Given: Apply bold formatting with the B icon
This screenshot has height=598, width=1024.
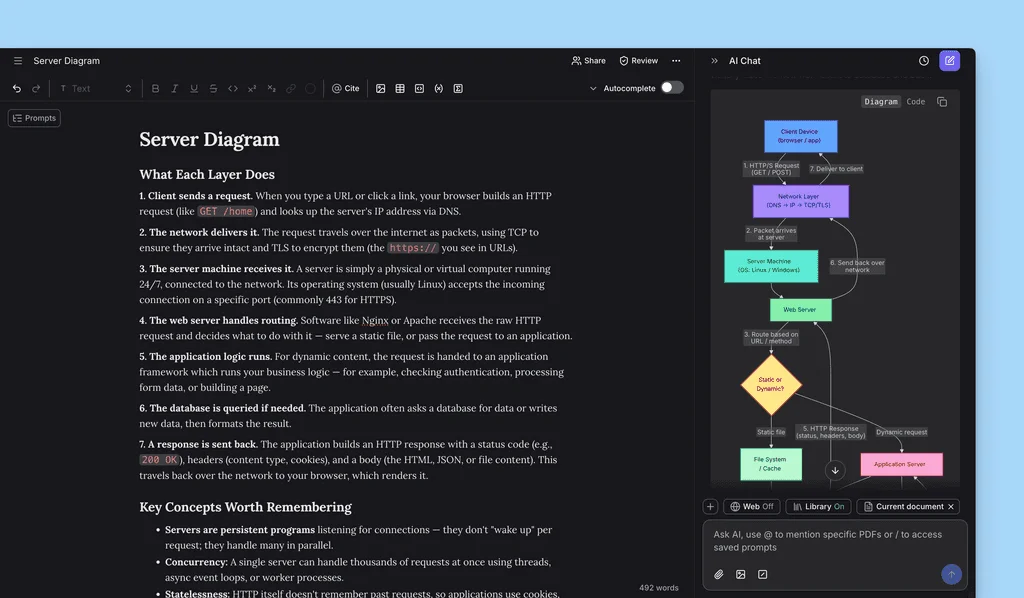Looking at the screenshot, I should [155, 88].
